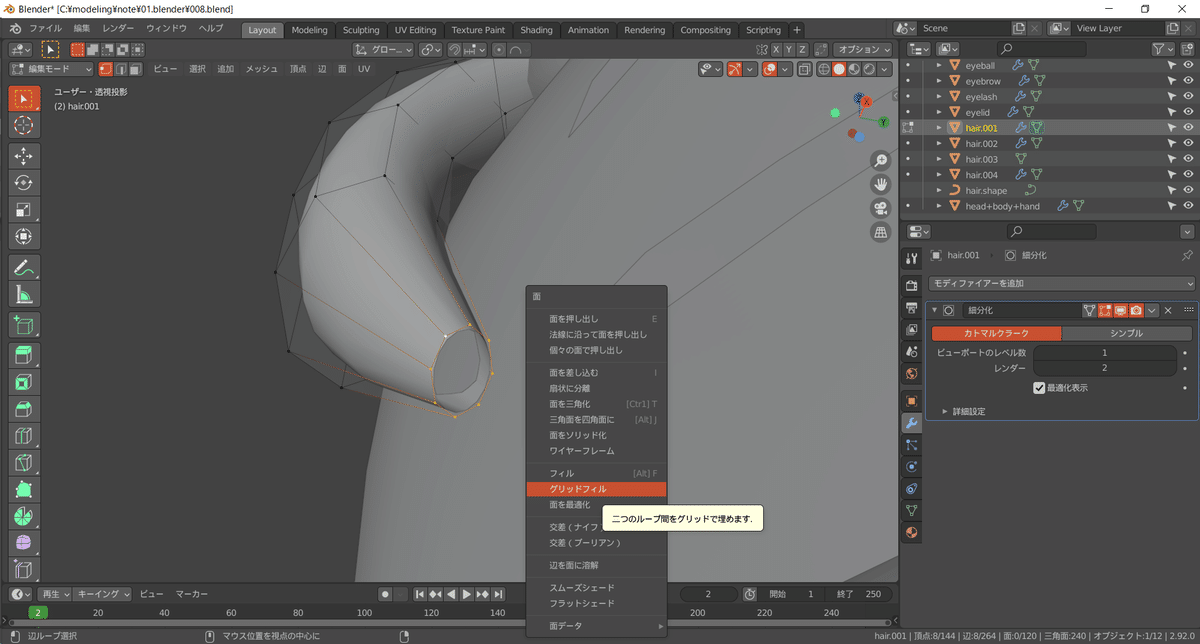Image resolution: width=1200 pixels, height=644 pixels.
Task: Select the Move tool in left toolbar
Action: pyautogui.click(x=24, y=156)
